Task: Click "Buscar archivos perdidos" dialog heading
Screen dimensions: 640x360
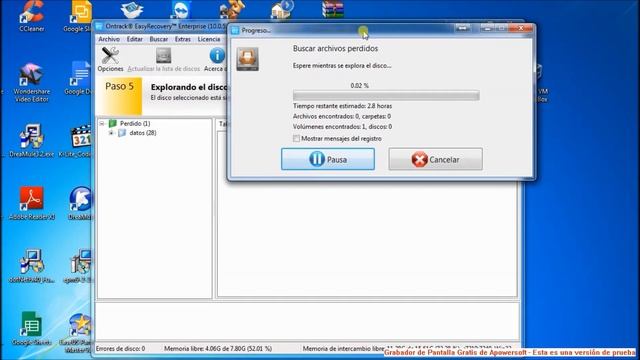Action: click(x=335, y=48)
